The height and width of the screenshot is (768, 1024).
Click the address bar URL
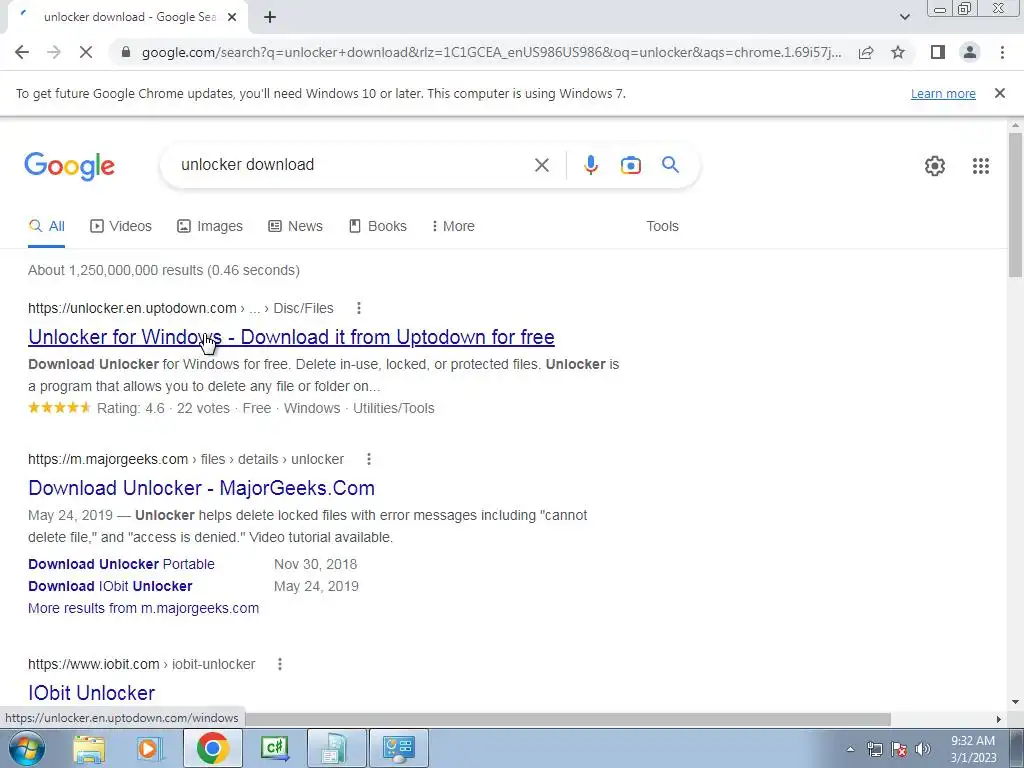(491, 52)
